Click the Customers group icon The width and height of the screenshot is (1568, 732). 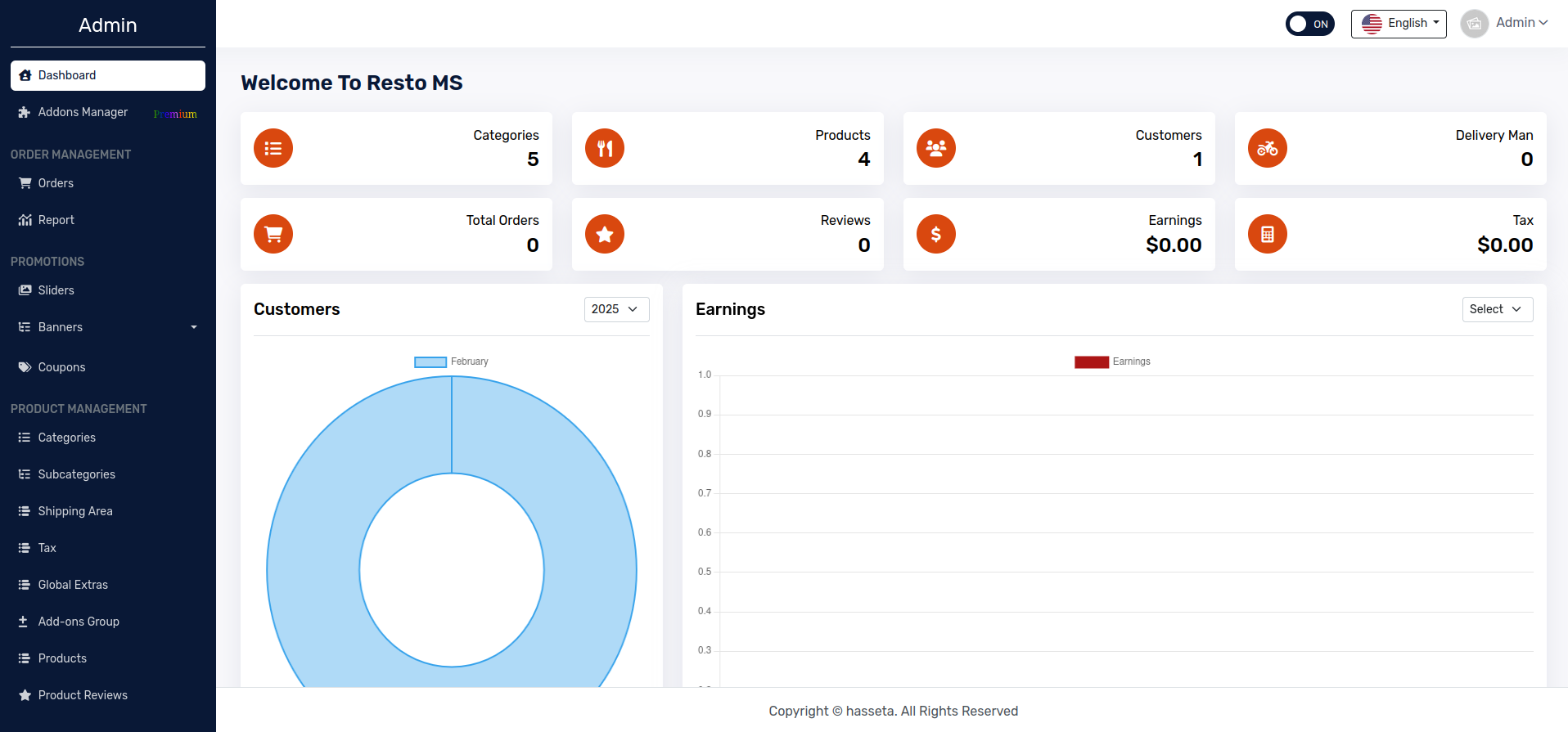(x=936, y=149)
